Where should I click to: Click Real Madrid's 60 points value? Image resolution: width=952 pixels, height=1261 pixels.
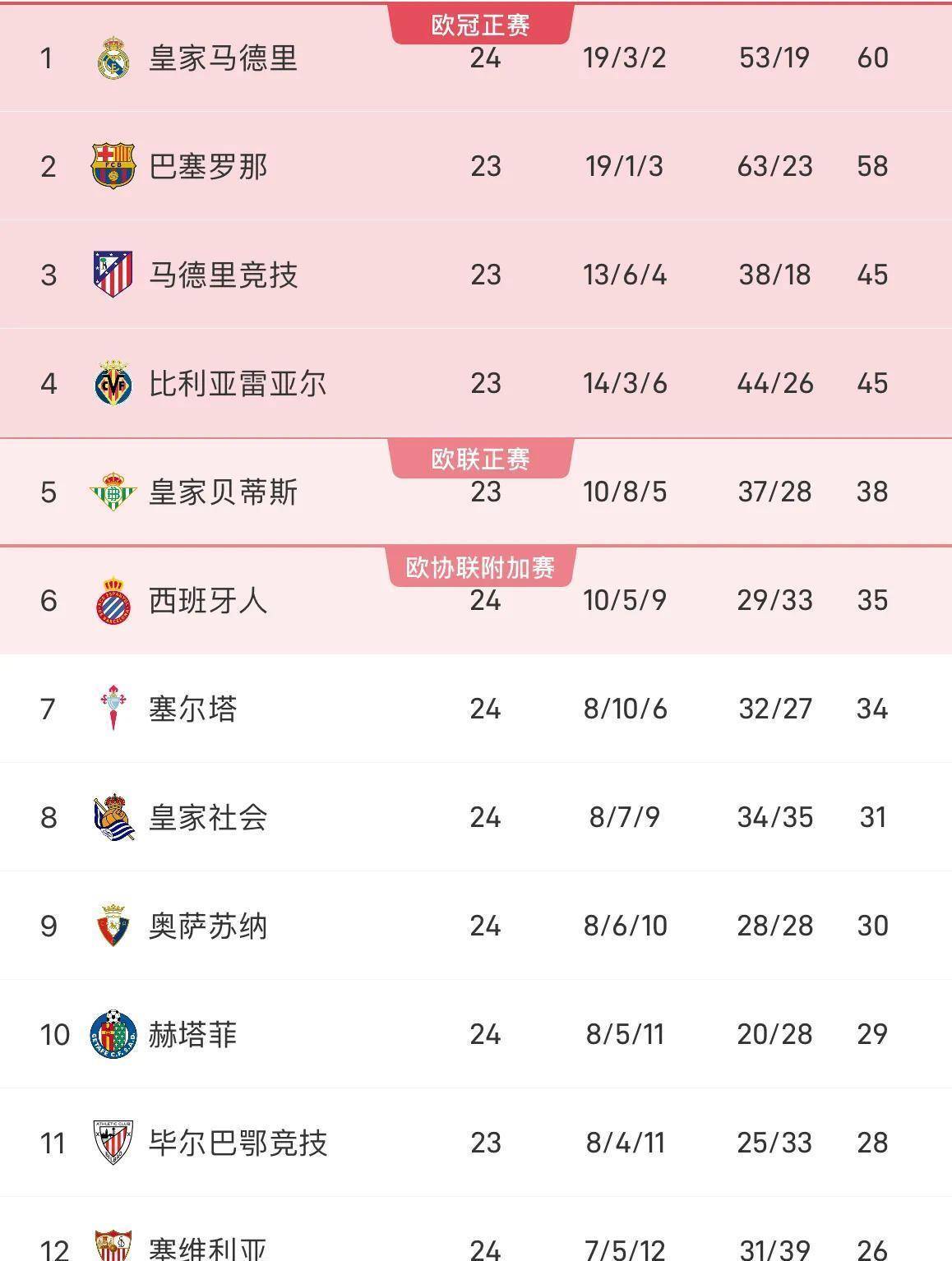pyautogui.click(x=872, y=58)
